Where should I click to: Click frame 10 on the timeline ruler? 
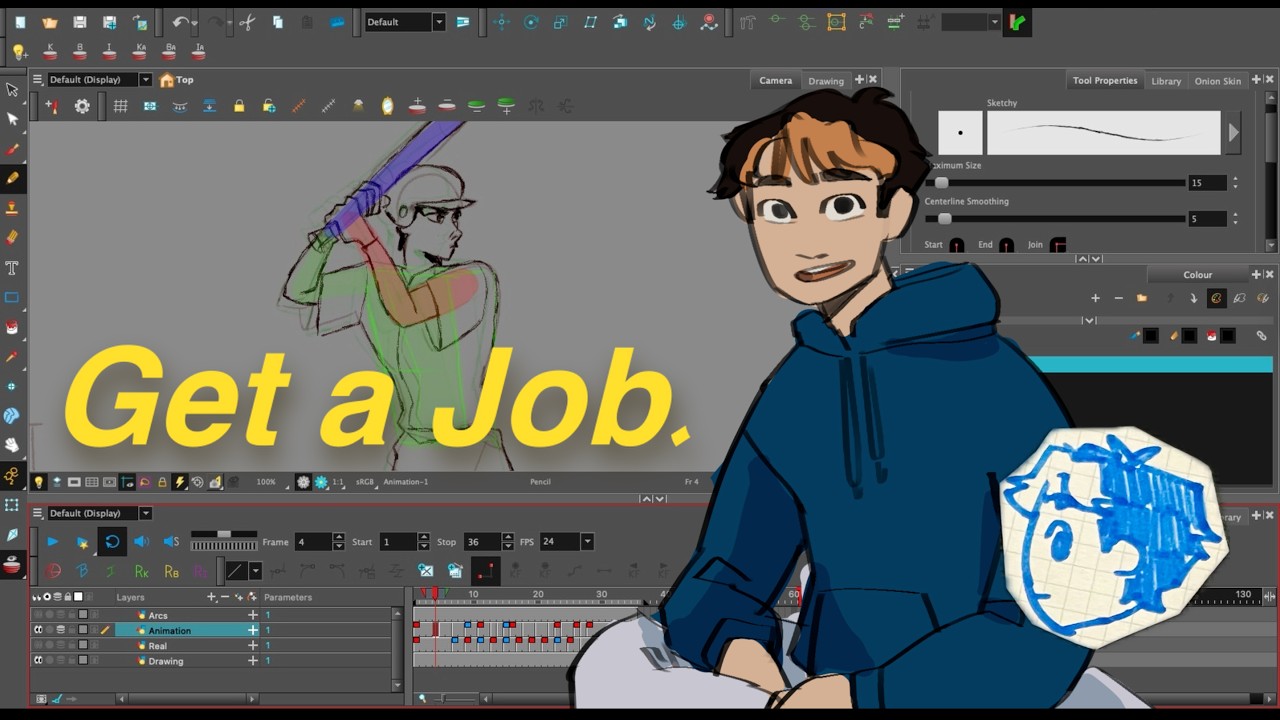(x=473, y=595)
